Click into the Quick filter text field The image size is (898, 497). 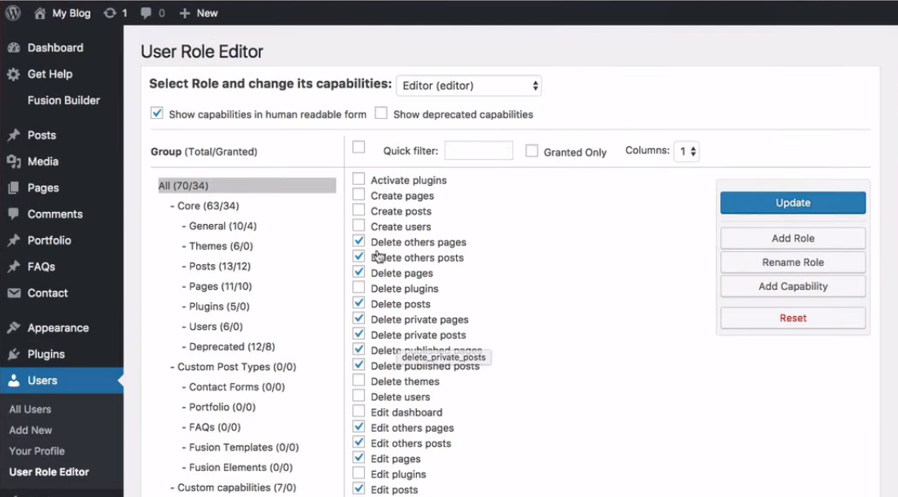pos(478,151)
